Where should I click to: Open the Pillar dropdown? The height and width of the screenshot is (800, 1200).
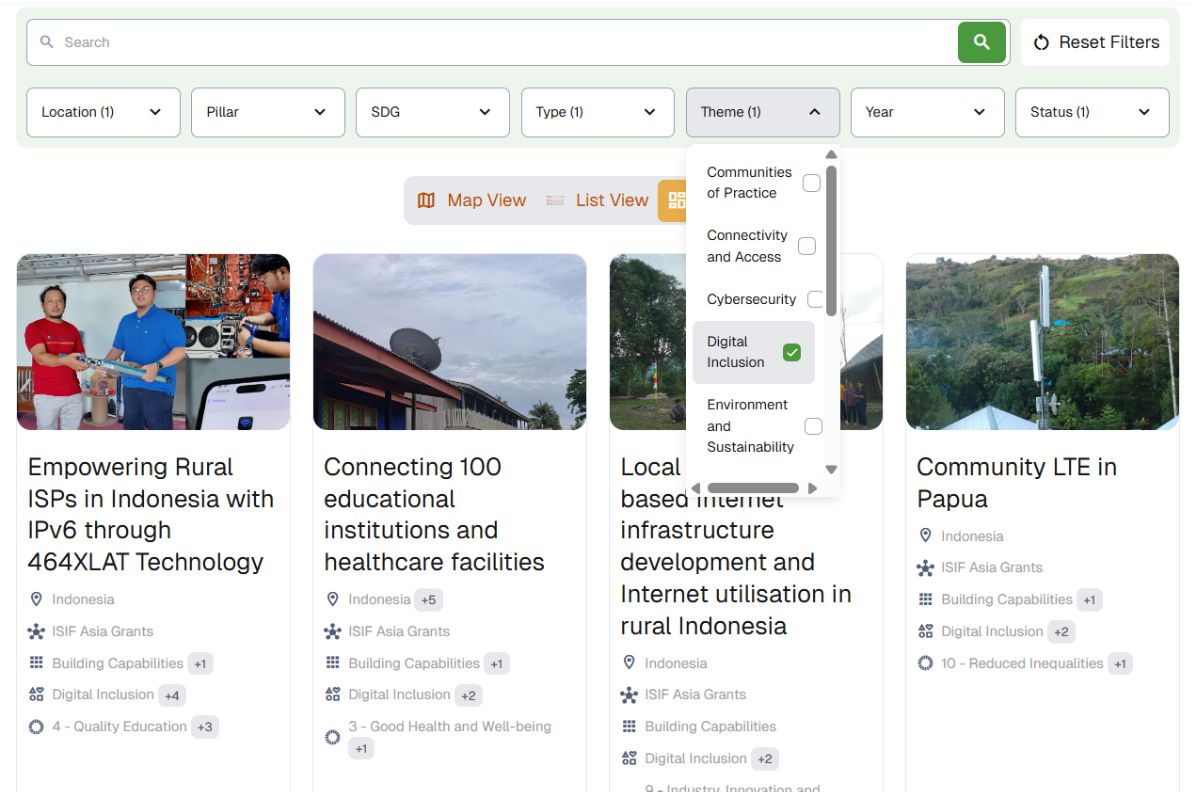pos(267,112)
